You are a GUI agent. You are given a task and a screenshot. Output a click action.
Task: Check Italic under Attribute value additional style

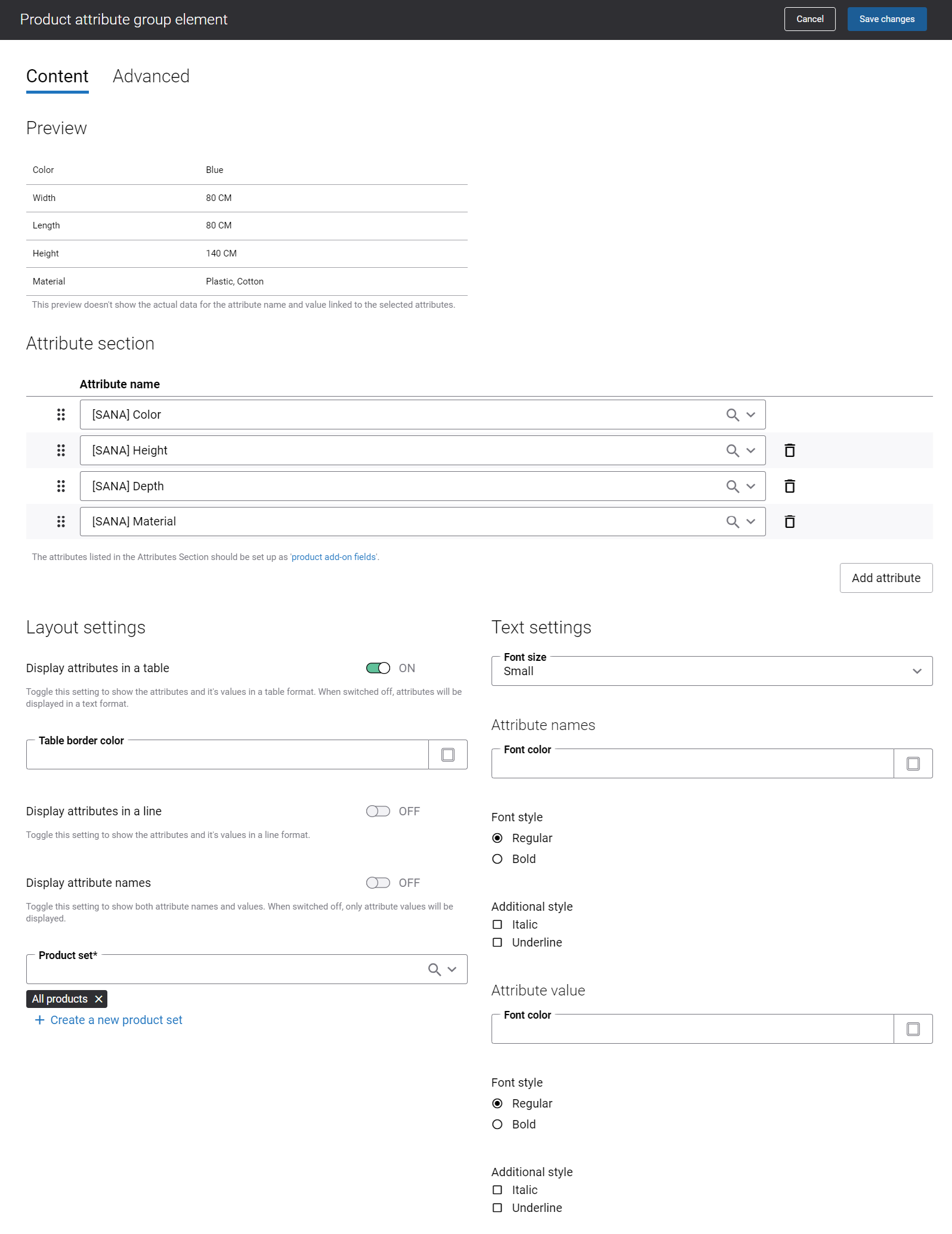[497, 1190]
